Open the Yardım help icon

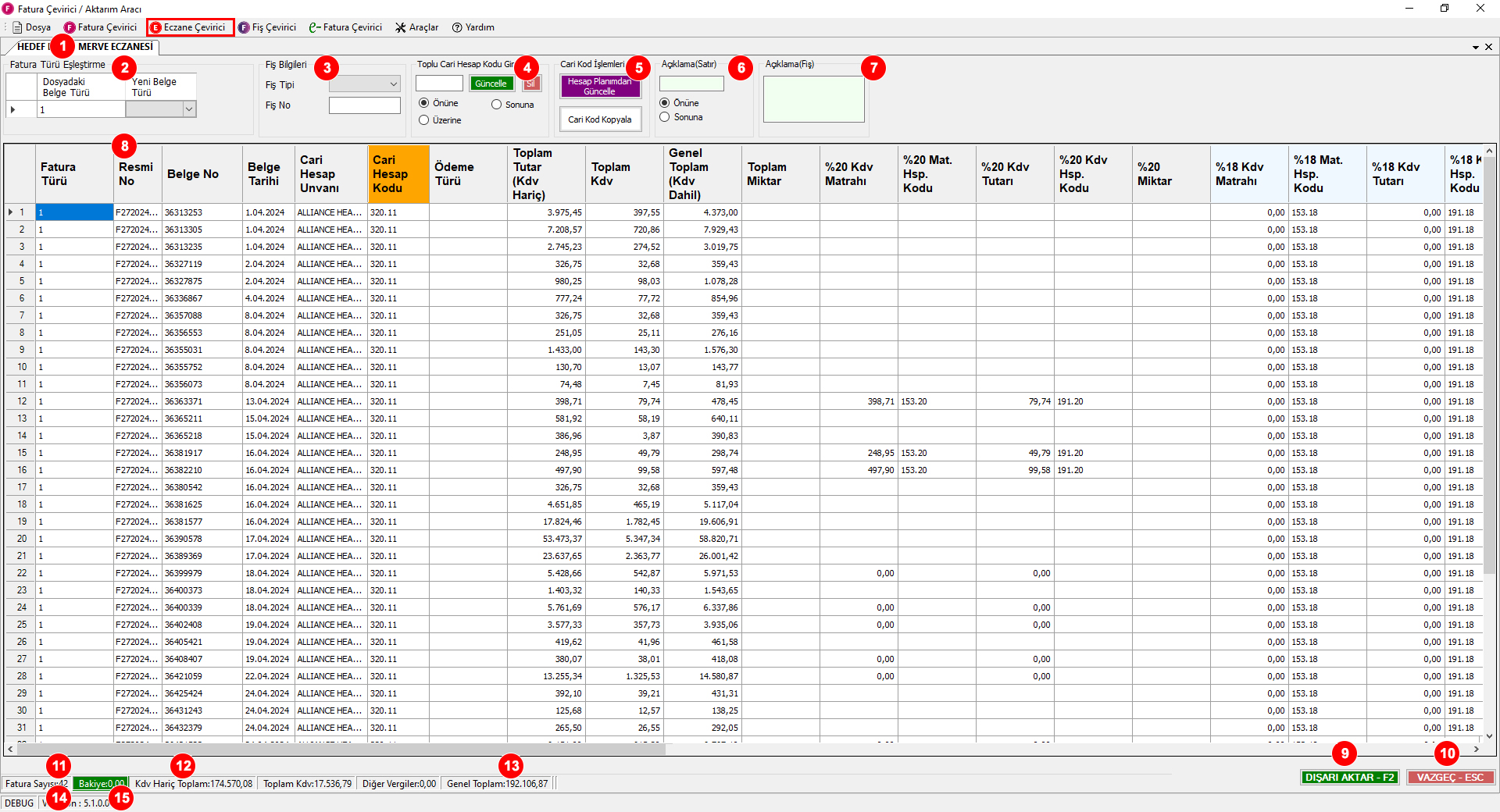pos(457,27)
